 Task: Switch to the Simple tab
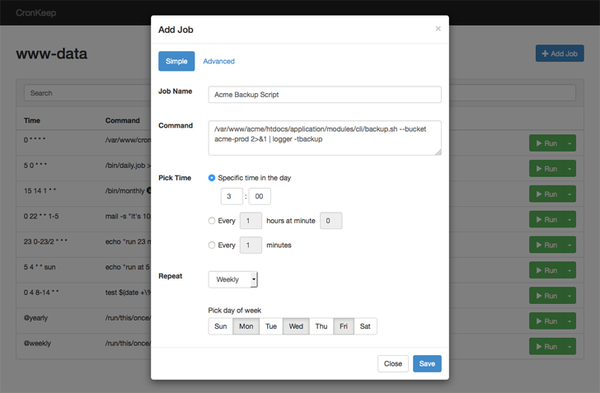176,61
